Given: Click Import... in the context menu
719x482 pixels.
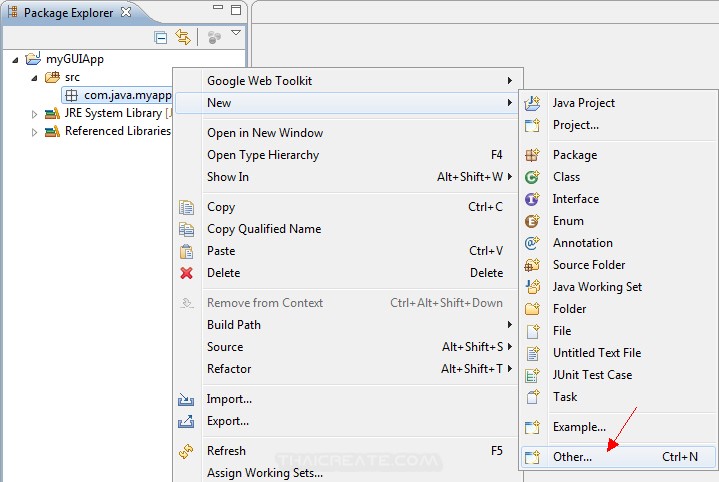Looking at the screenshot, I should point(229,399).
